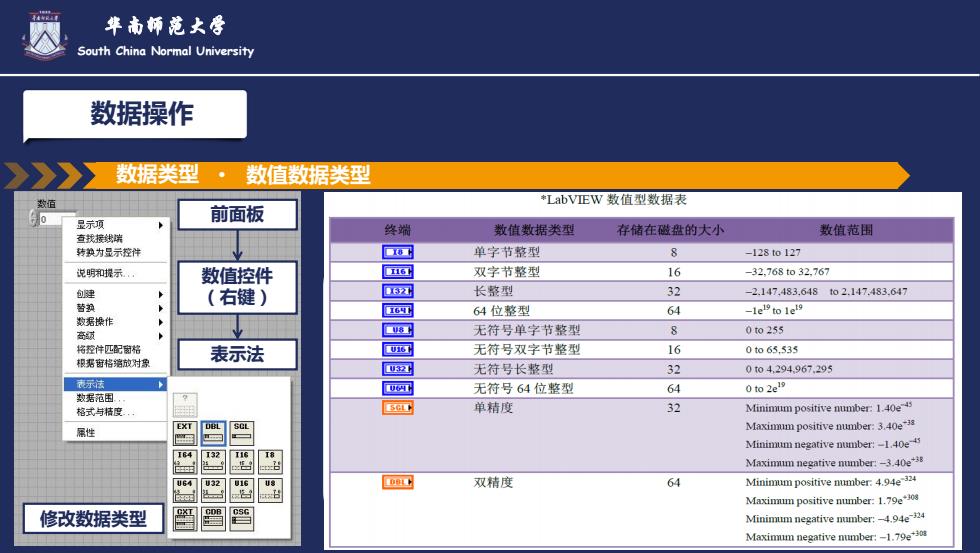Click the 修改数据类型 label box
This screenshot has width=980, height=553.
point(93,518)
